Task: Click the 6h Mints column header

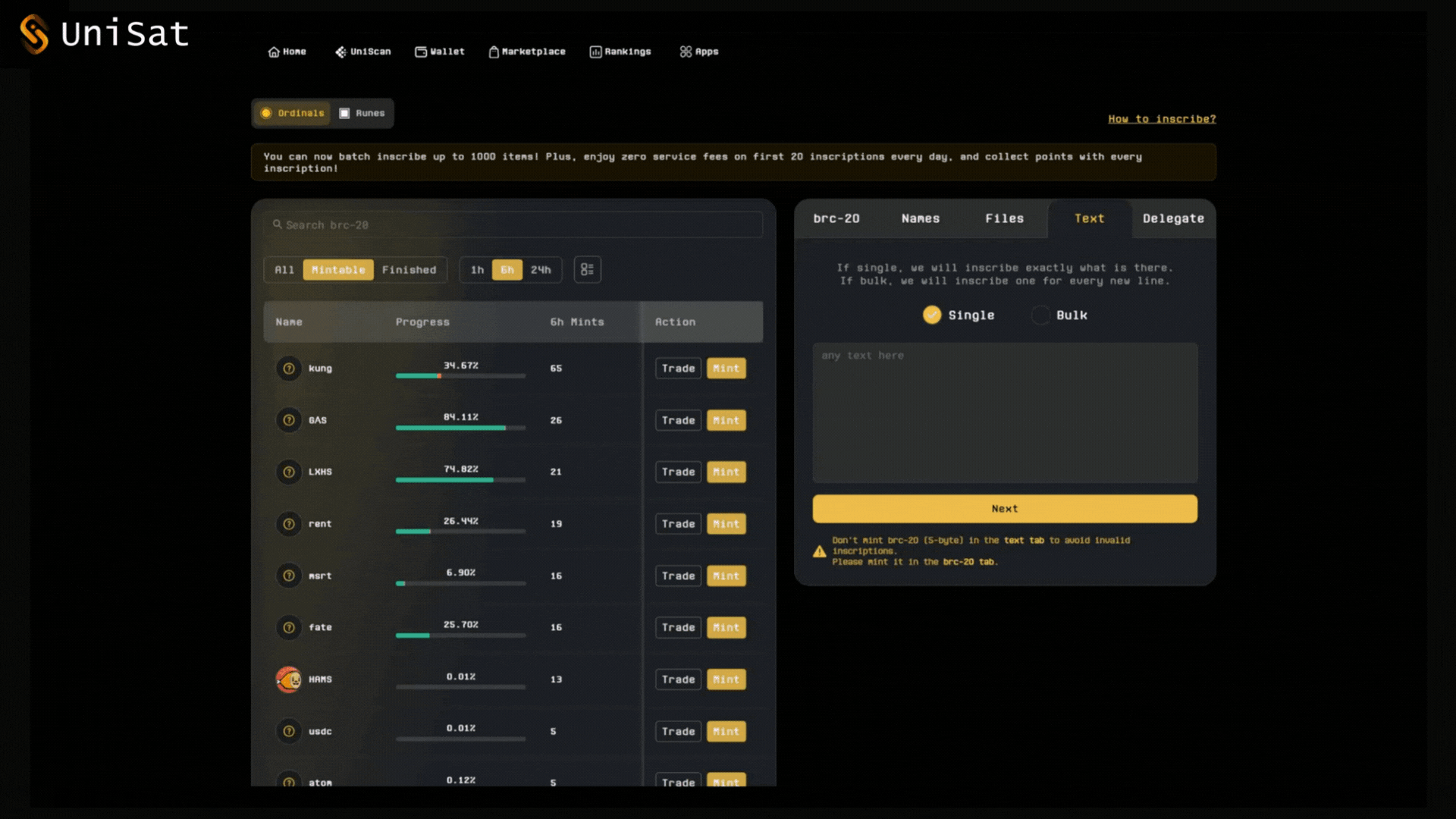Action: click(577, 322)
